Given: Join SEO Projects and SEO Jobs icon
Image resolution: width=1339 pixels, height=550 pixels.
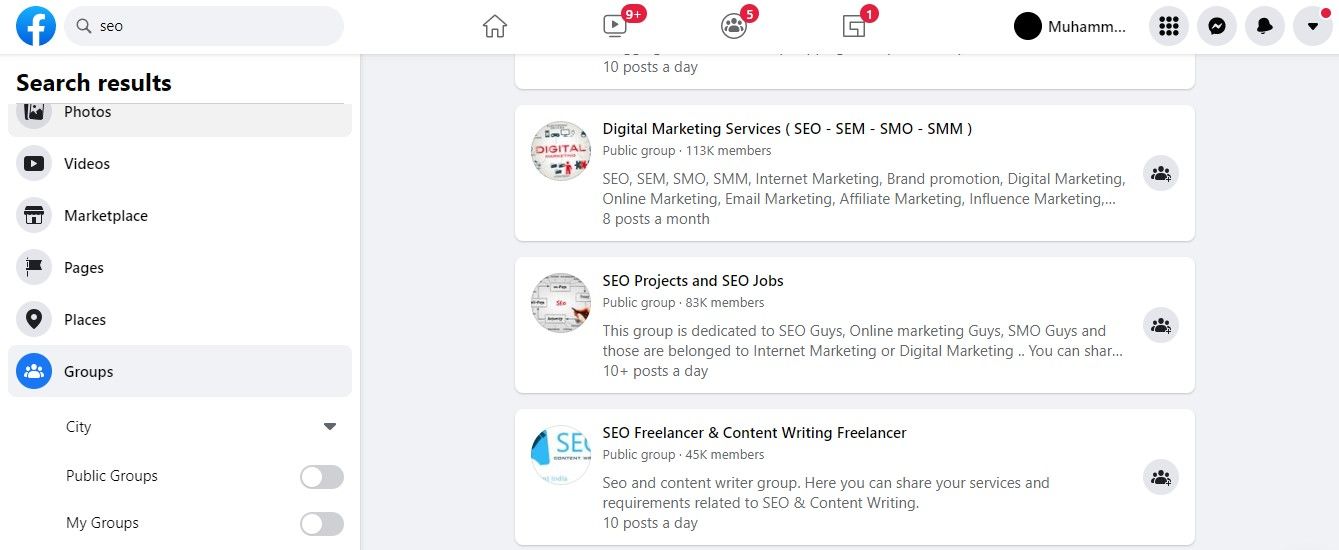Looking at the screenshot, I should point(1161,325).
